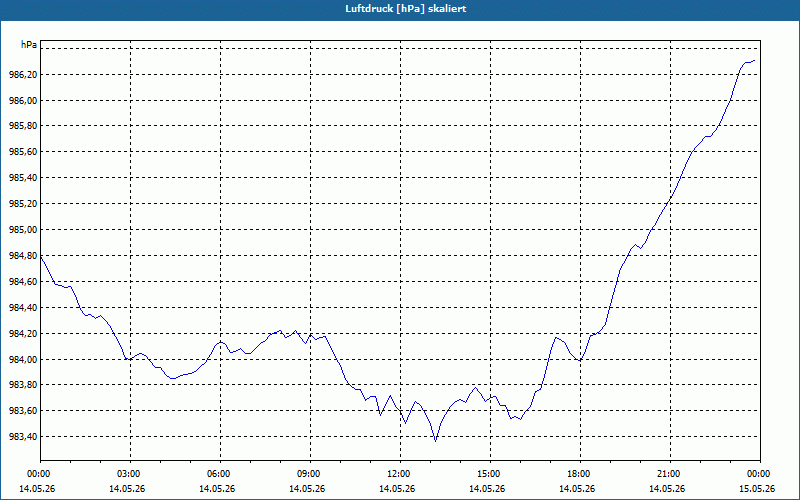Click the 21:00 time label
This screenshot has height=500, width=800.
coord(670,473)
